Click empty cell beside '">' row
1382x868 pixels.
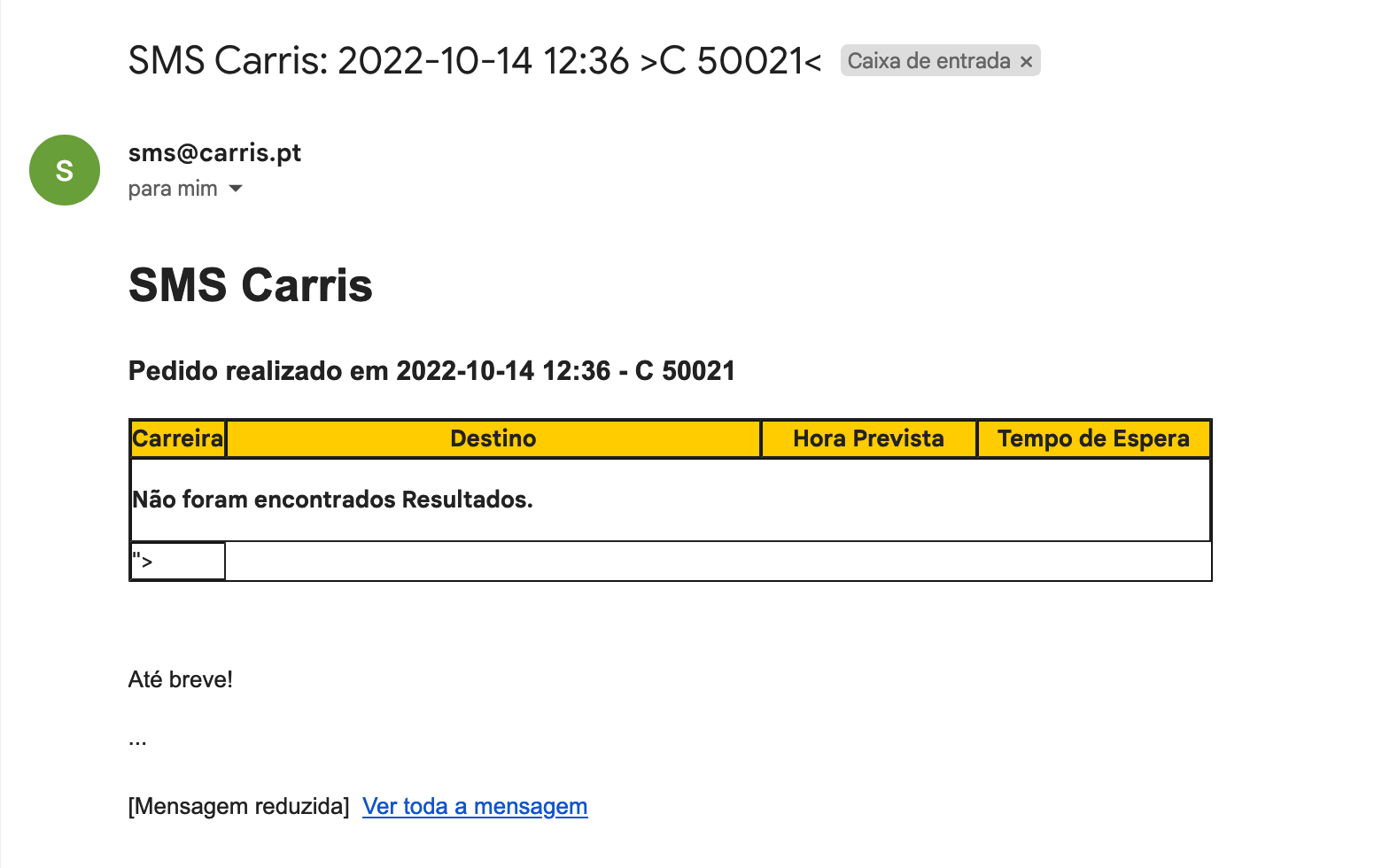[x=718, y=562]
